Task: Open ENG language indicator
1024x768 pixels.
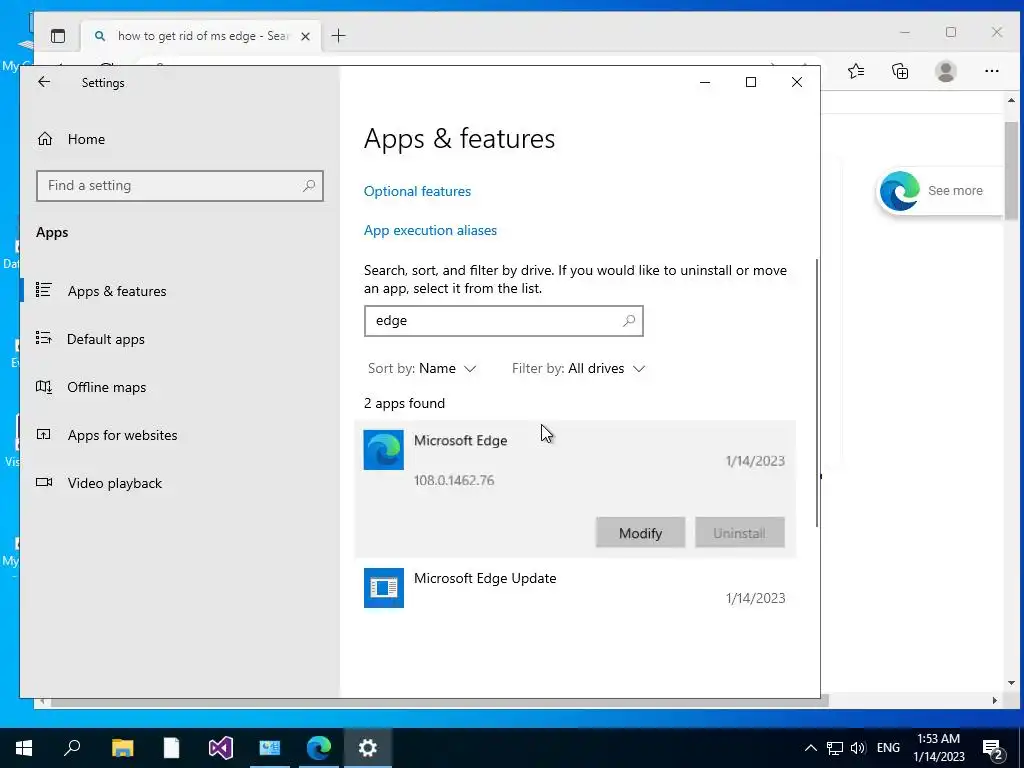Action: click(x=888, y=748)
